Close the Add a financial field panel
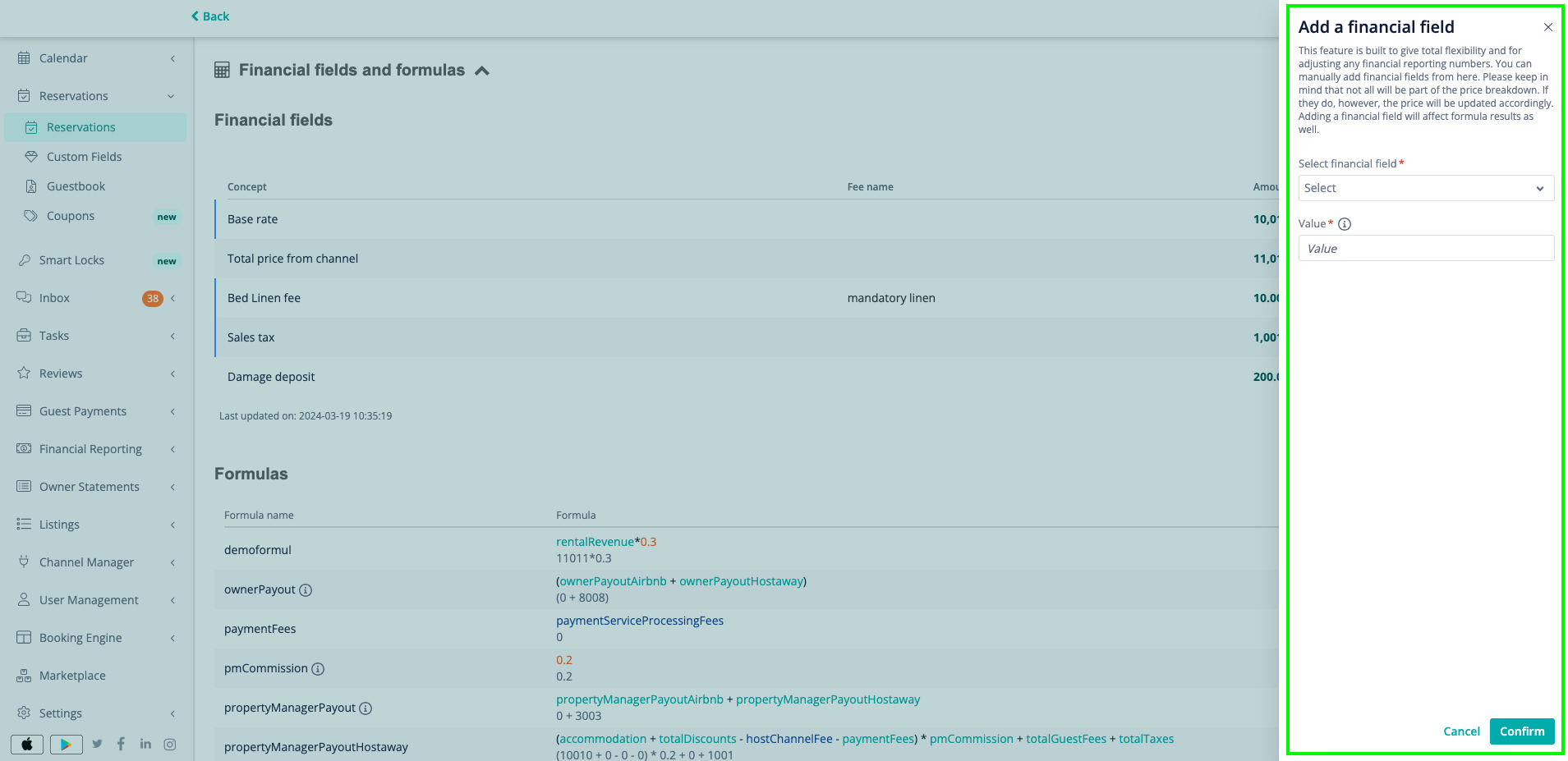 pyautogui.click(x=1547, y=27)
